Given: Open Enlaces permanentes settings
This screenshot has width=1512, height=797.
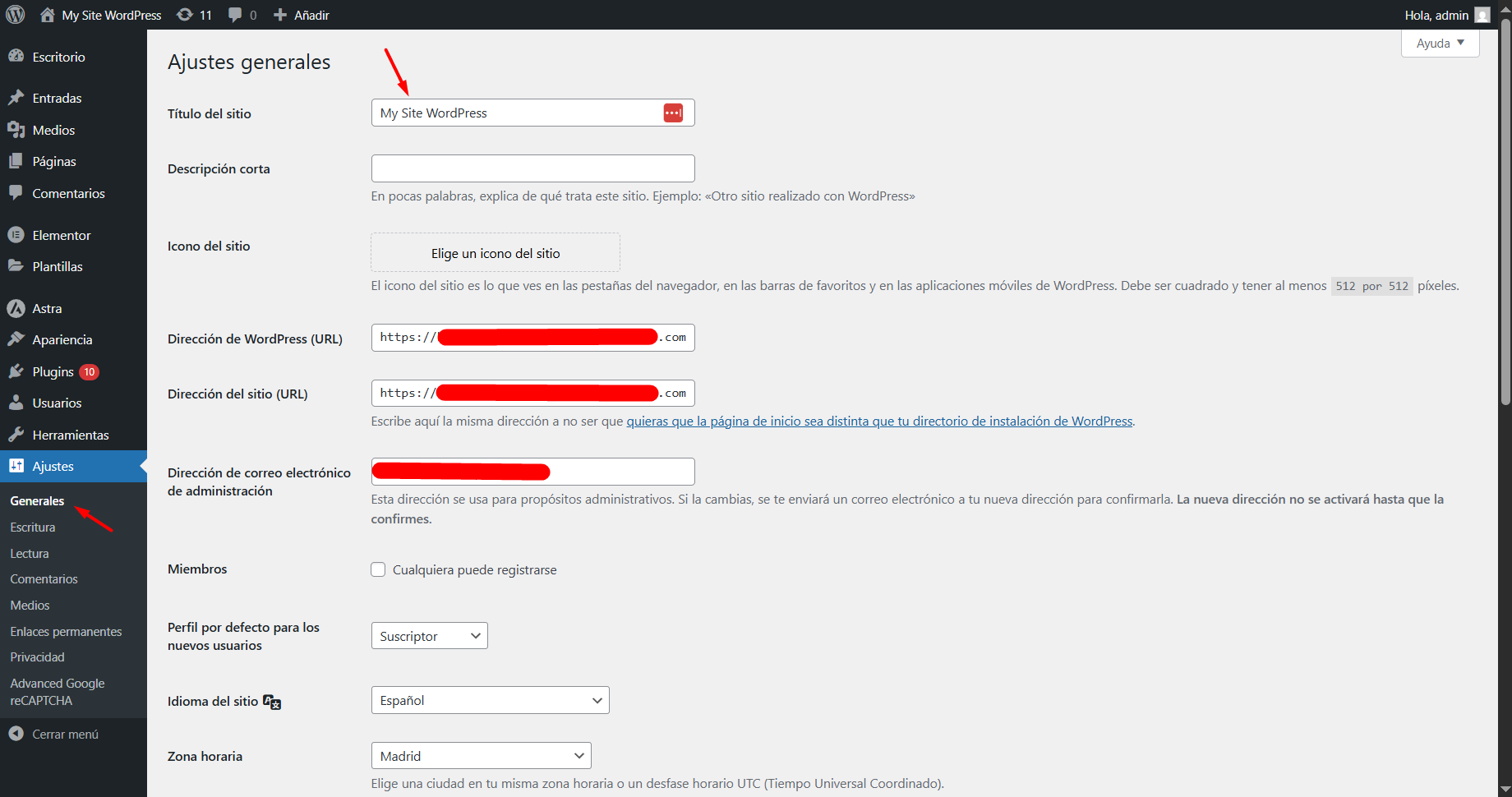Looking at the screenshot, I should point(66,631).
